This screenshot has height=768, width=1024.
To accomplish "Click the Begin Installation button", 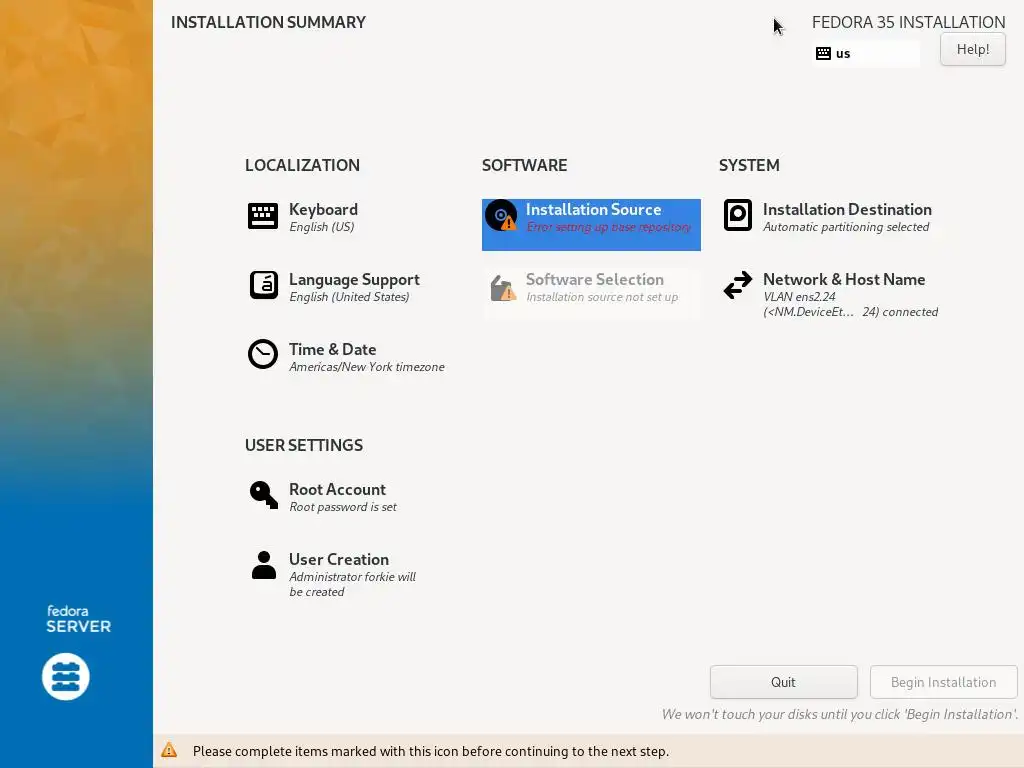I will tap(944, 682).
